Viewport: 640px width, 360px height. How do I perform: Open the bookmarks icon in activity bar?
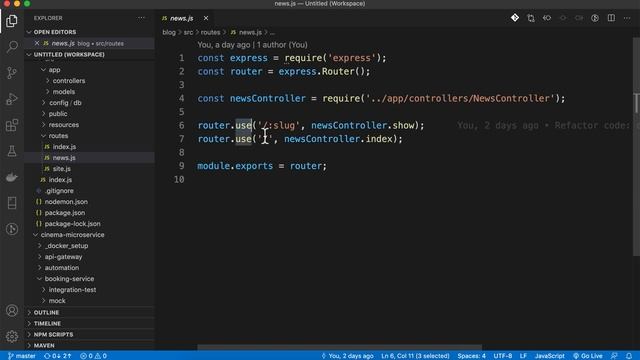point(12,203)
